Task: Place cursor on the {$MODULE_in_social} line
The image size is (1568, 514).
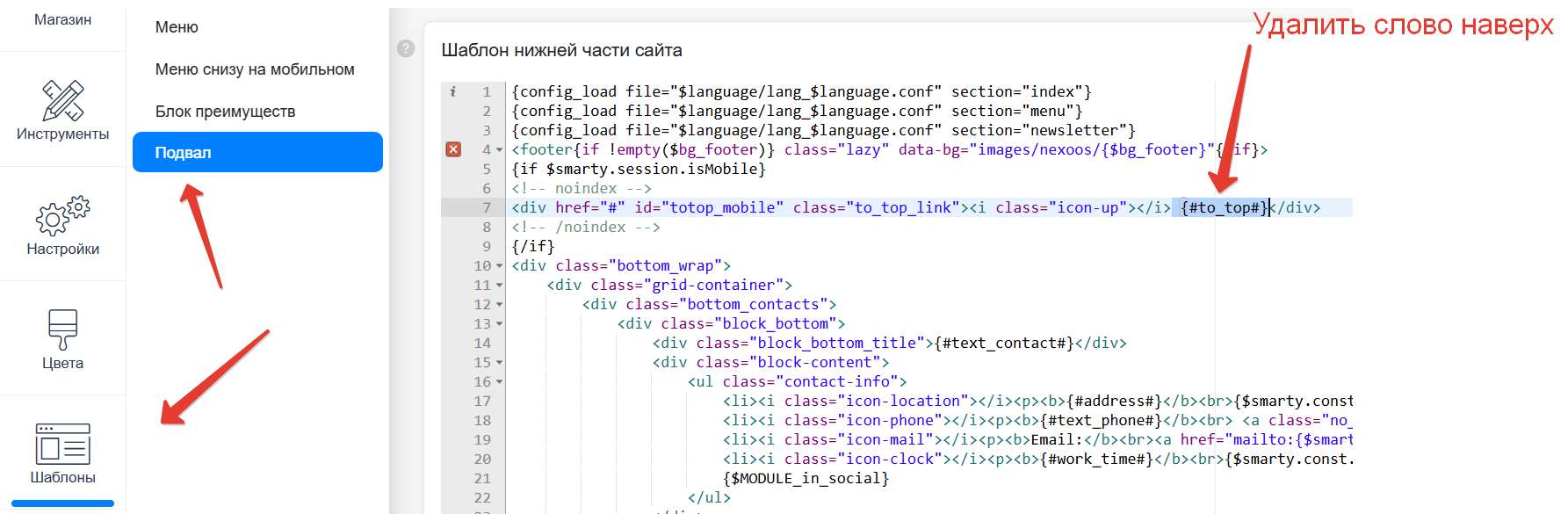Action: (x=806, y=478)
